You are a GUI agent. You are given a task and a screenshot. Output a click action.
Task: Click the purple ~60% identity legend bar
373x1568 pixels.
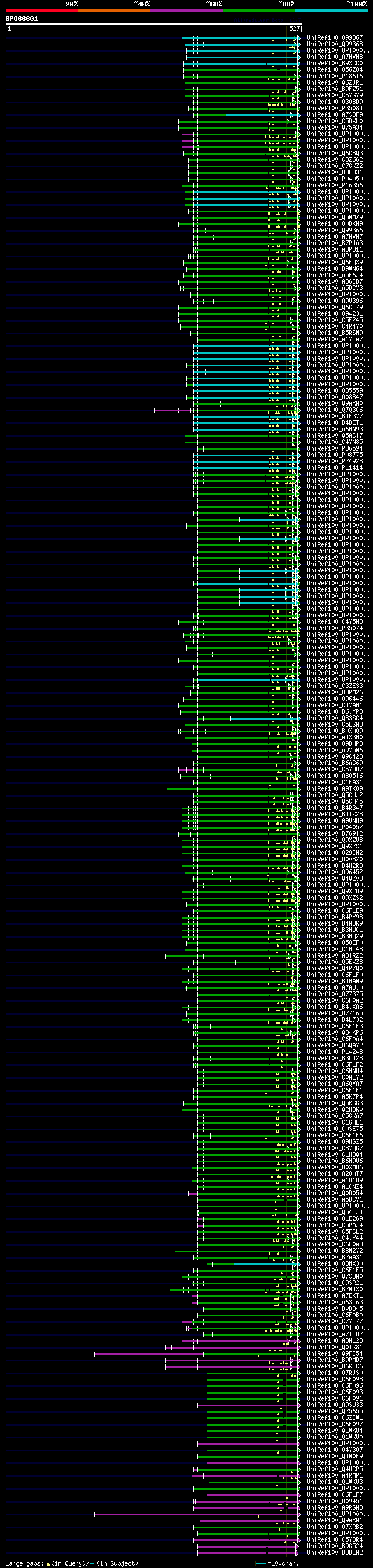pos(186,11)
